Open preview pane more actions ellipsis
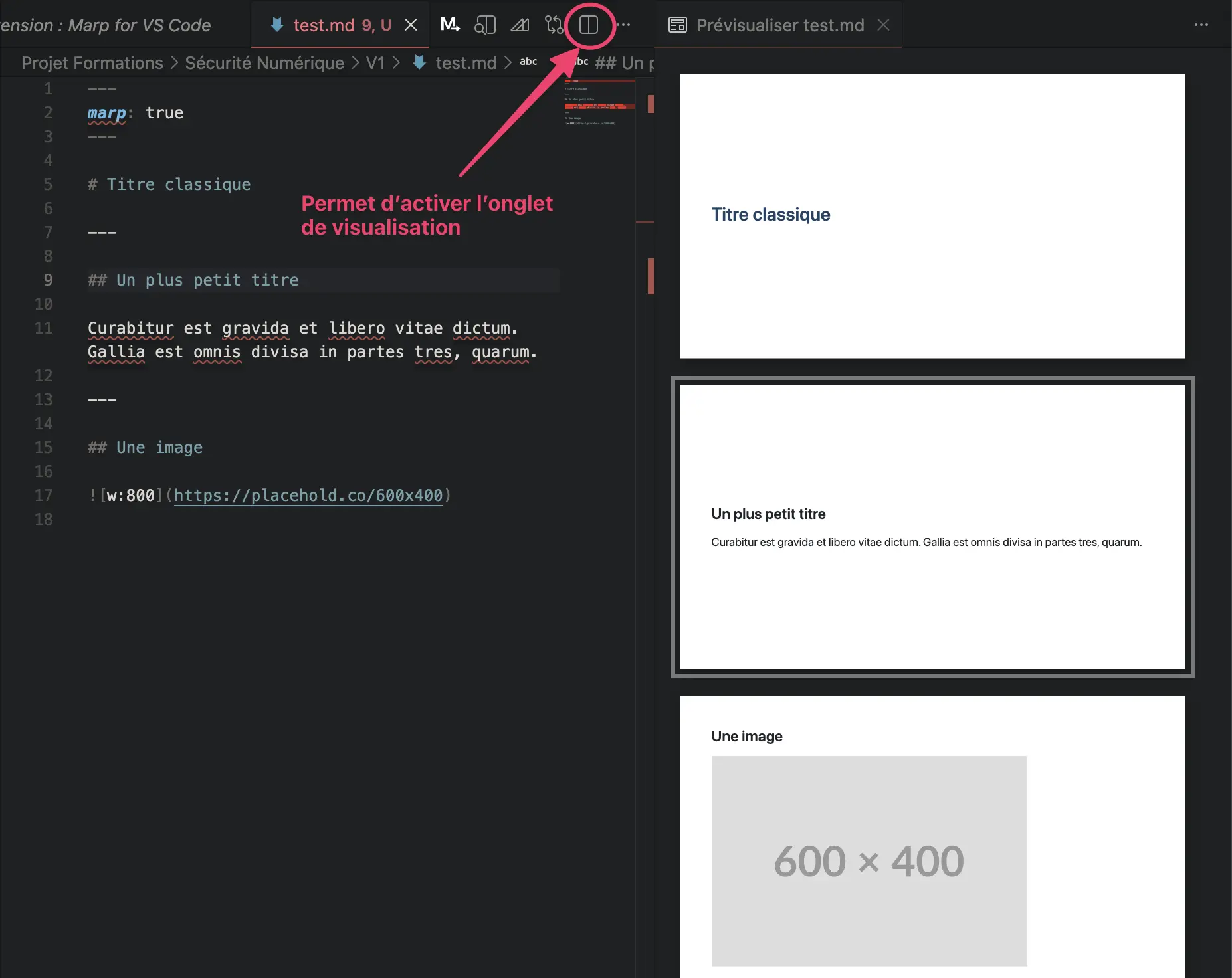Viewport: 1232px width, 978px height. (x=1201, y=25)
